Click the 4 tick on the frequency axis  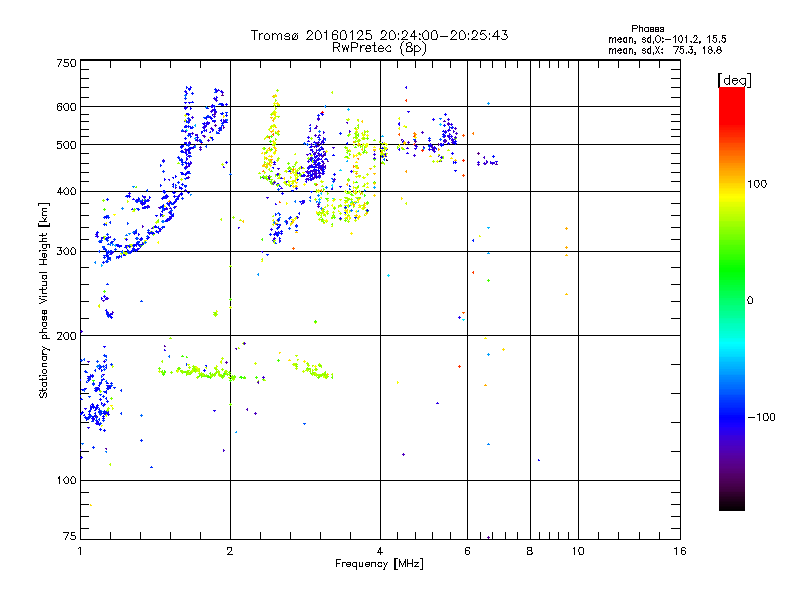tap(380, 551)
